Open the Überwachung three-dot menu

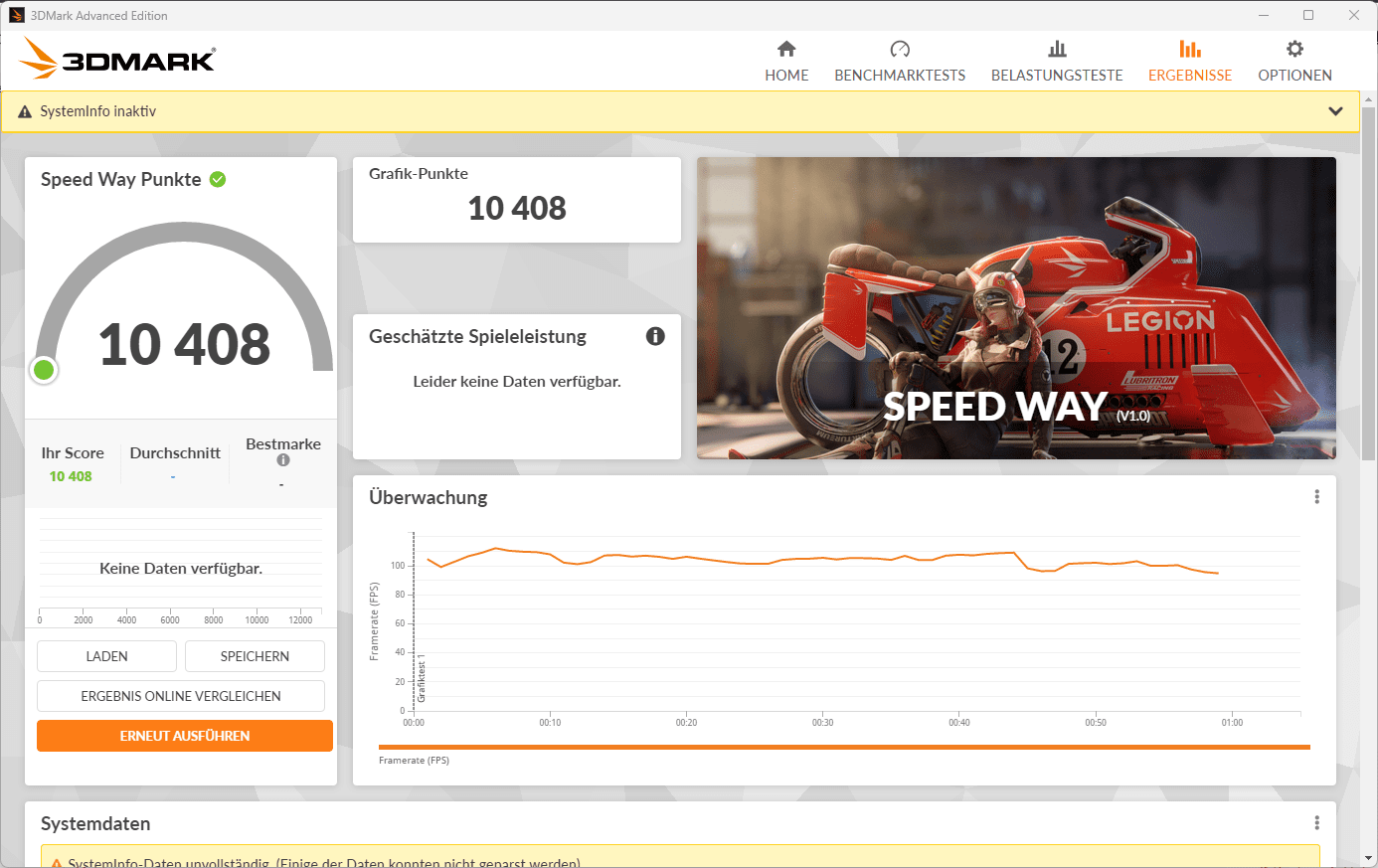tap(1316, 497)
